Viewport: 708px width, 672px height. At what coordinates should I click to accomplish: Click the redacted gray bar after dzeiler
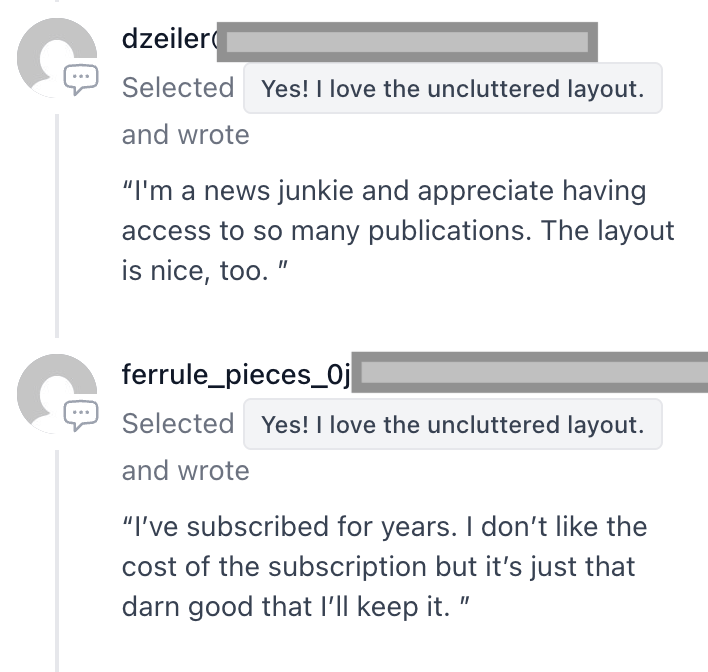406,41
